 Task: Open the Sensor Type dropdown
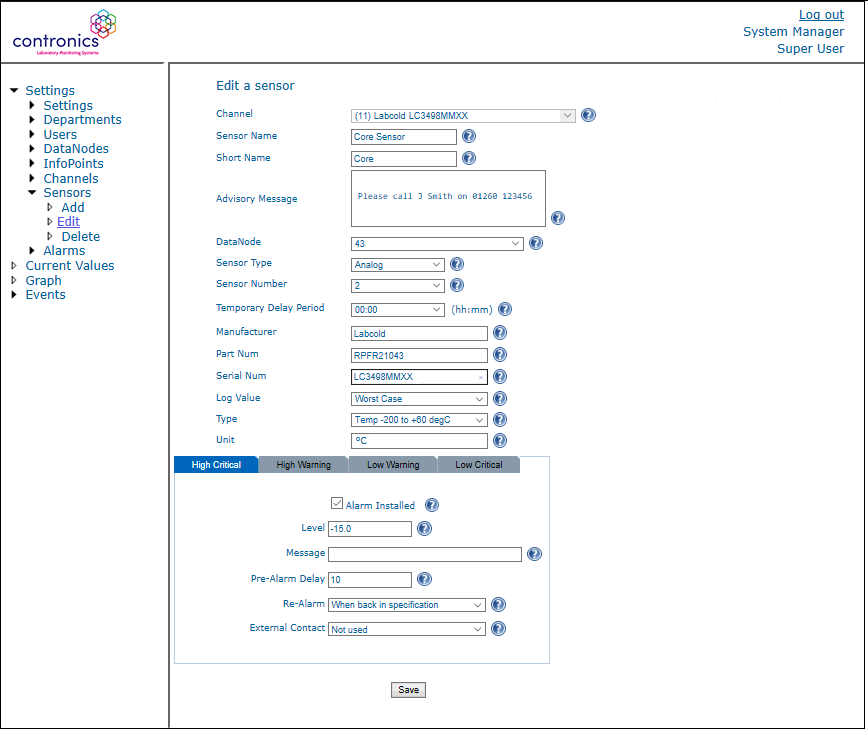(x=398, y=265)
